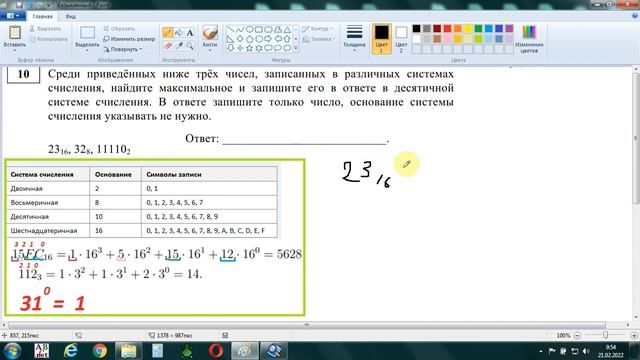Image resolution: width=640 pixels, height=360 pixels.
Task: Open Paint help icon
Action: click(x=635, y=16)
